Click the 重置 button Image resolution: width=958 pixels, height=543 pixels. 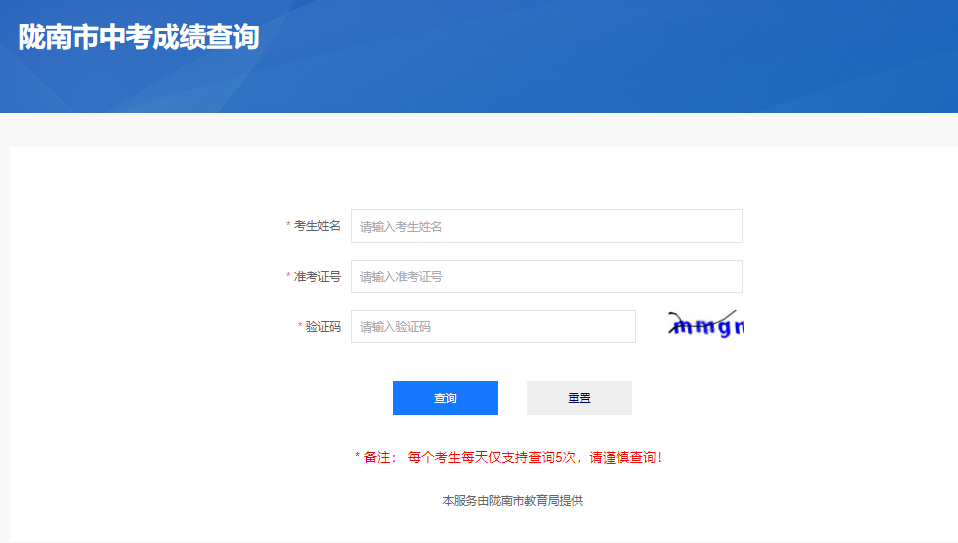(579, 398)
